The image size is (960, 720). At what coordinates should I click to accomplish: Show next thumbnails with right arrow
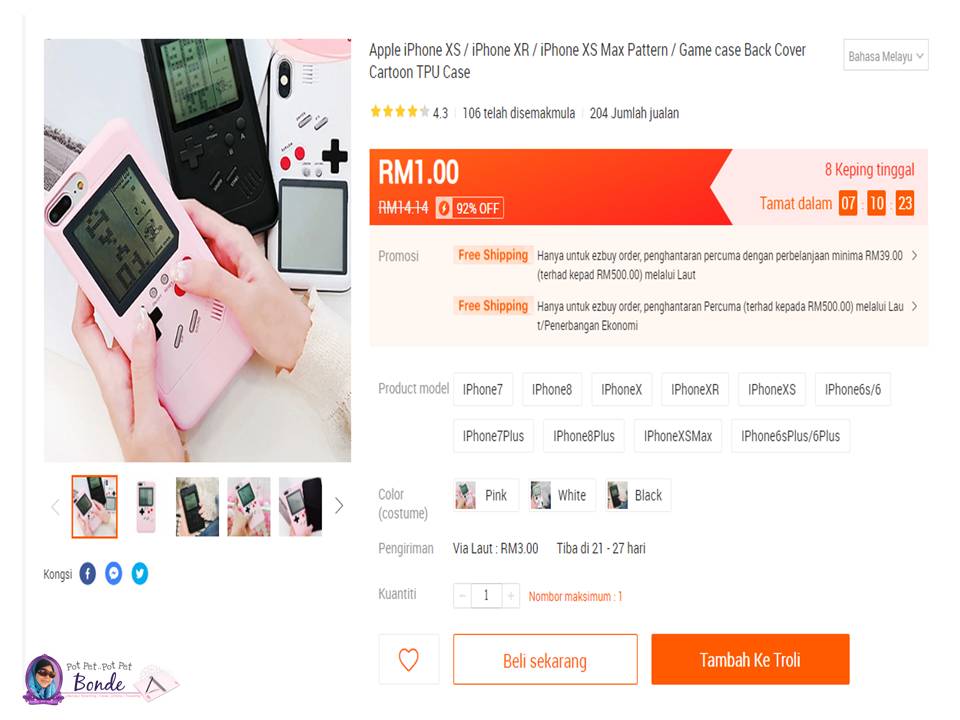coord(339,506)
